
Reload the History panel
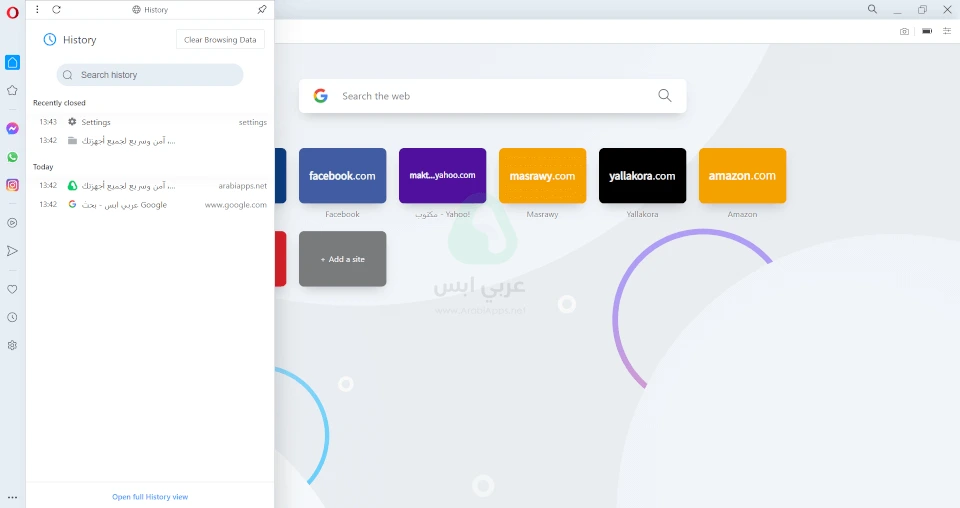click(x=56, y=9)
